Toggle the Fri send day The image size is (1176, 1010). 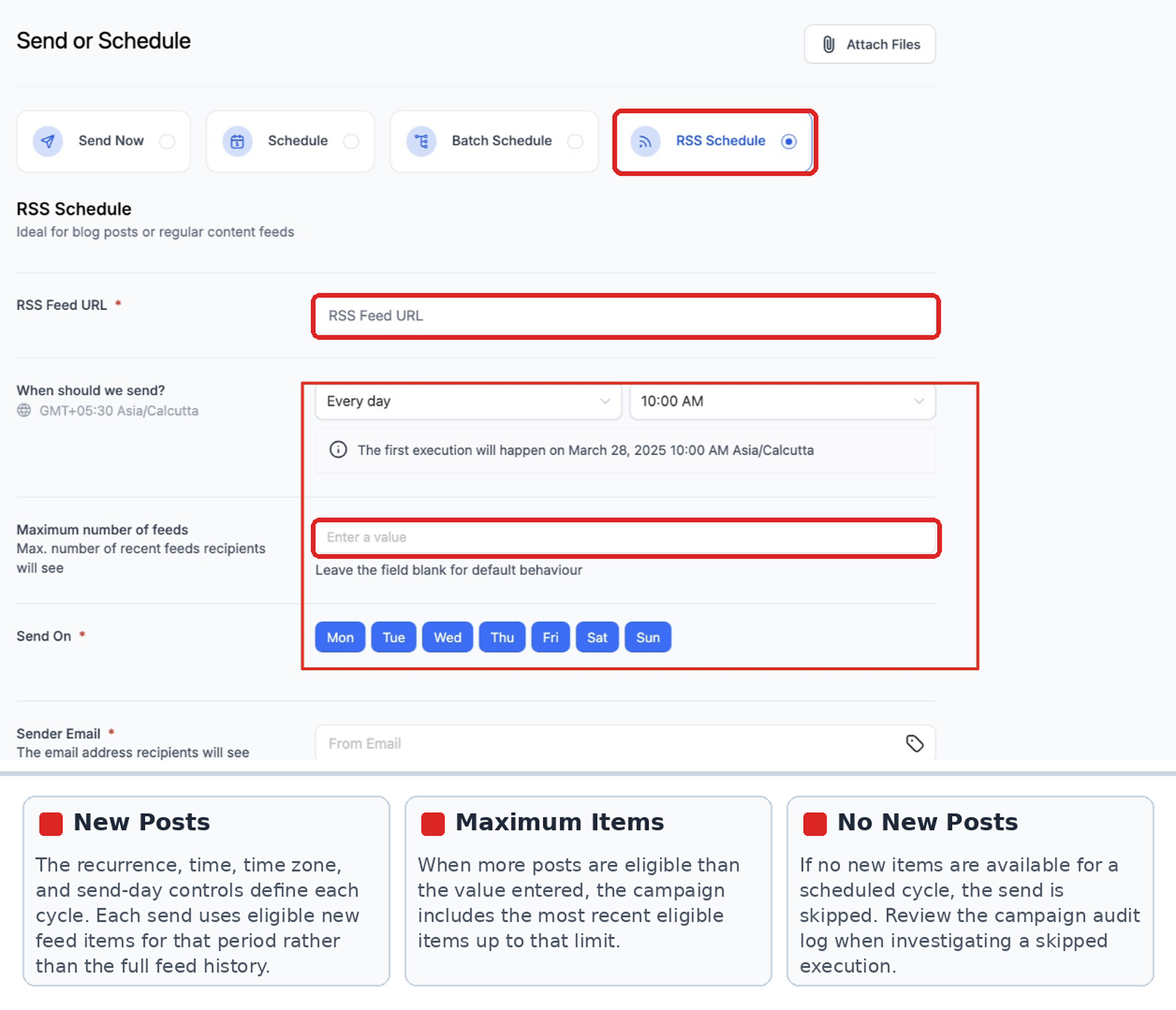coord(550,637)
